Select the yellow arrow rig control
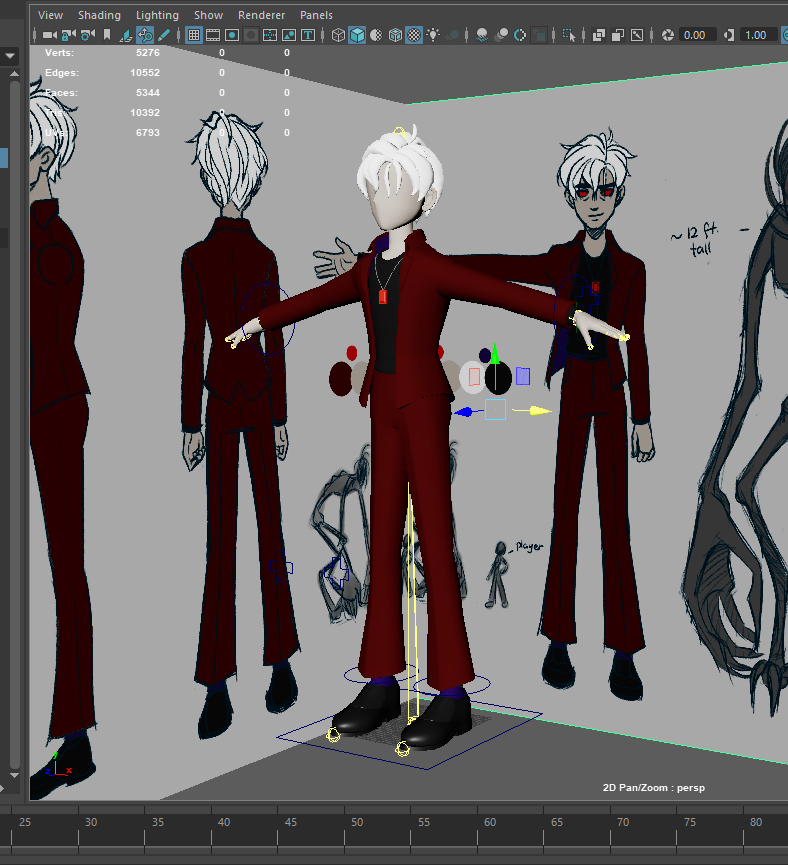Screen dimensions: 788x865 [532, 410]
